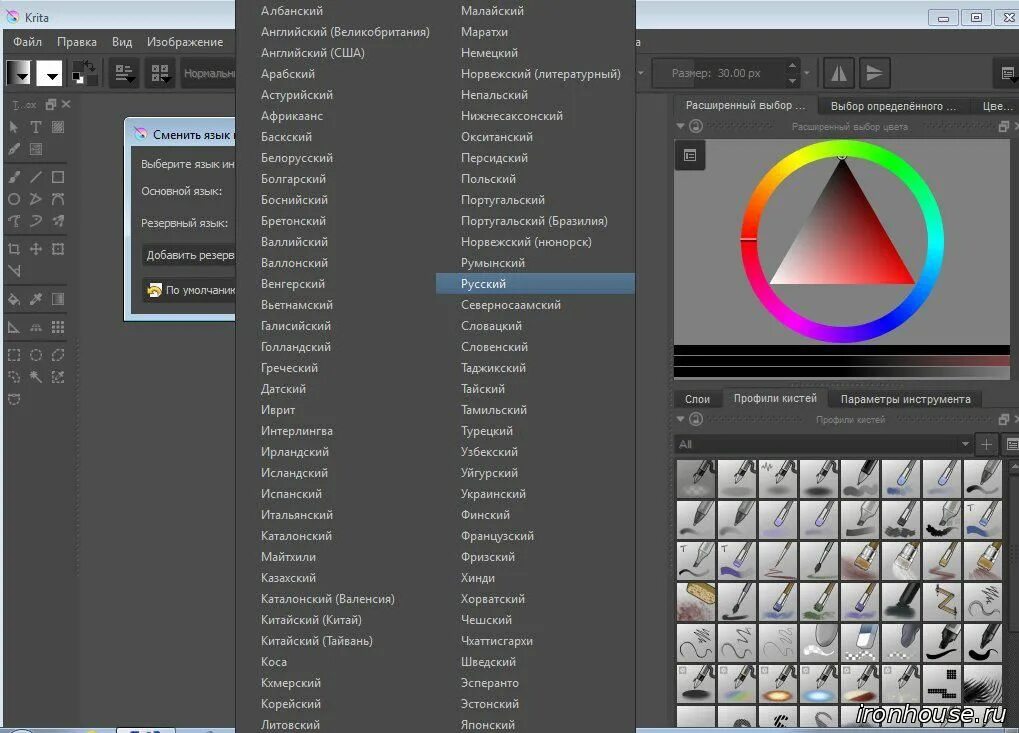Select the Measure tool
1019x733 pixels.
click(x=14, y=271)
